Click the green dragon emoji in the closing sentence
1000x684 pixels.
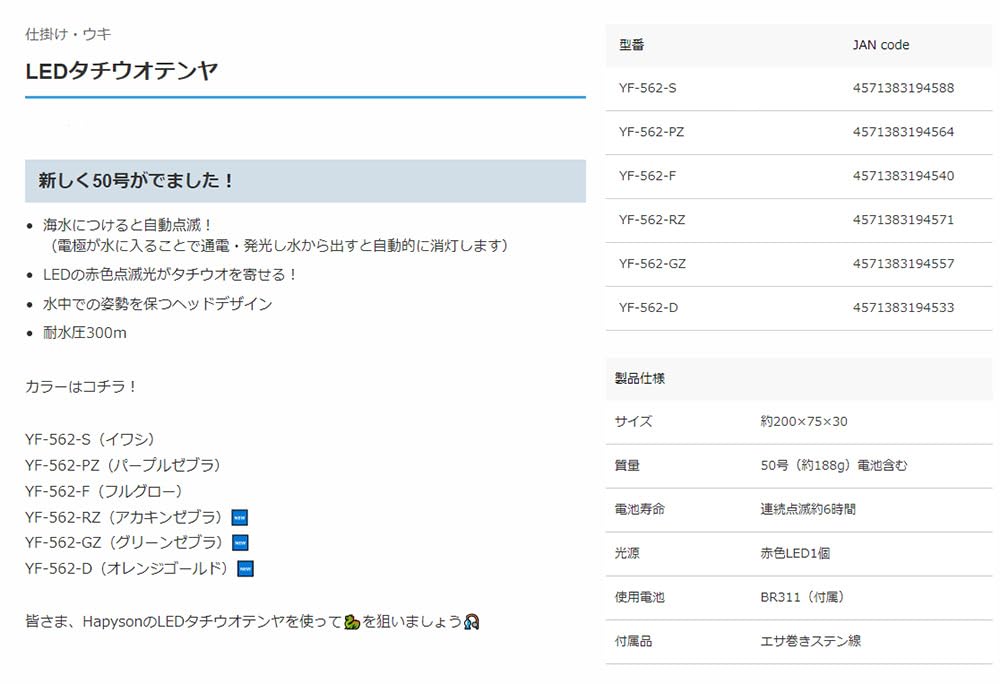(x=351, y=622)
